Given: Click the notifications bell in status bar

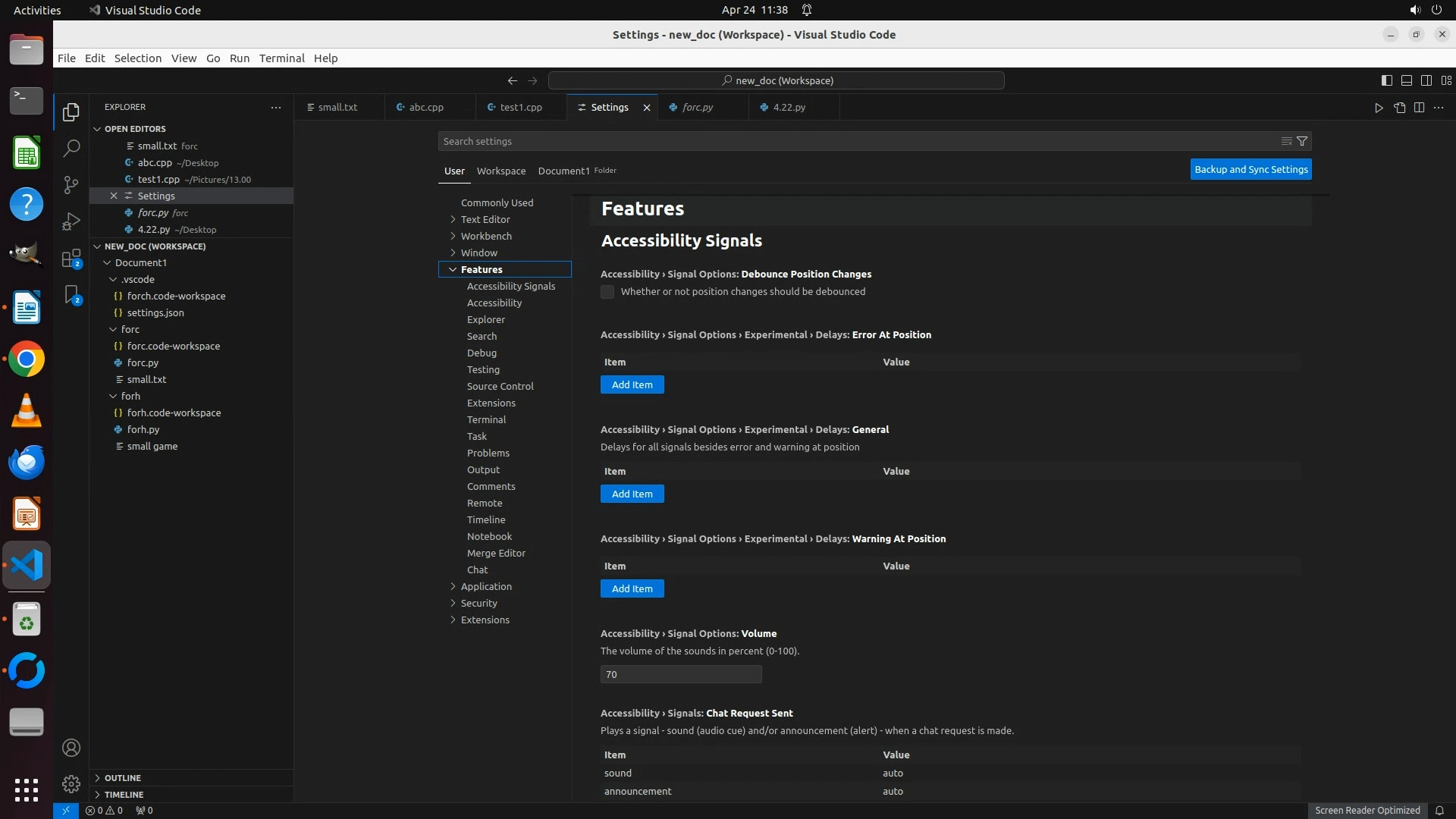Looking at the screenshot, I should tap(1439, 810).
